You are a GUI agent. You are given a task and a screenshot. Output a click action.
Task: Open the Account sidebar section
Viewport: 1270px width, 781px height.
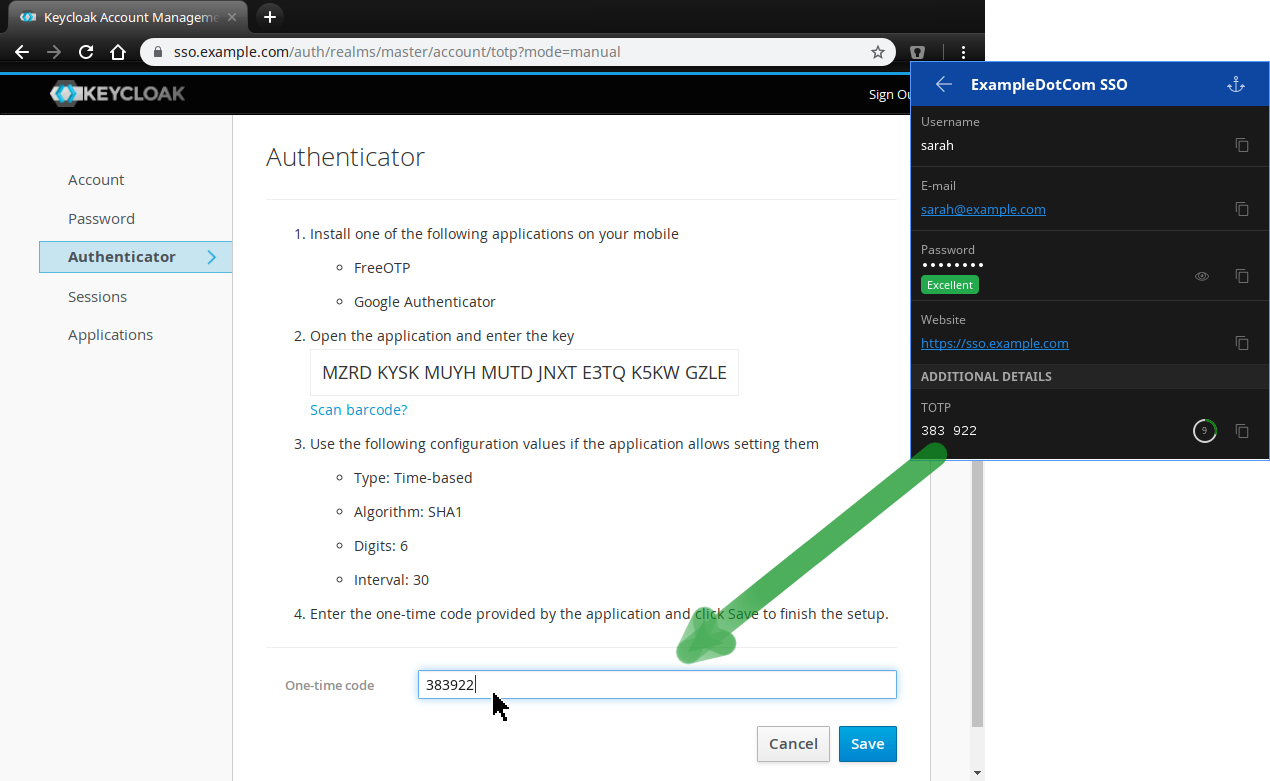pyautogui.click(x=96, y=180)
